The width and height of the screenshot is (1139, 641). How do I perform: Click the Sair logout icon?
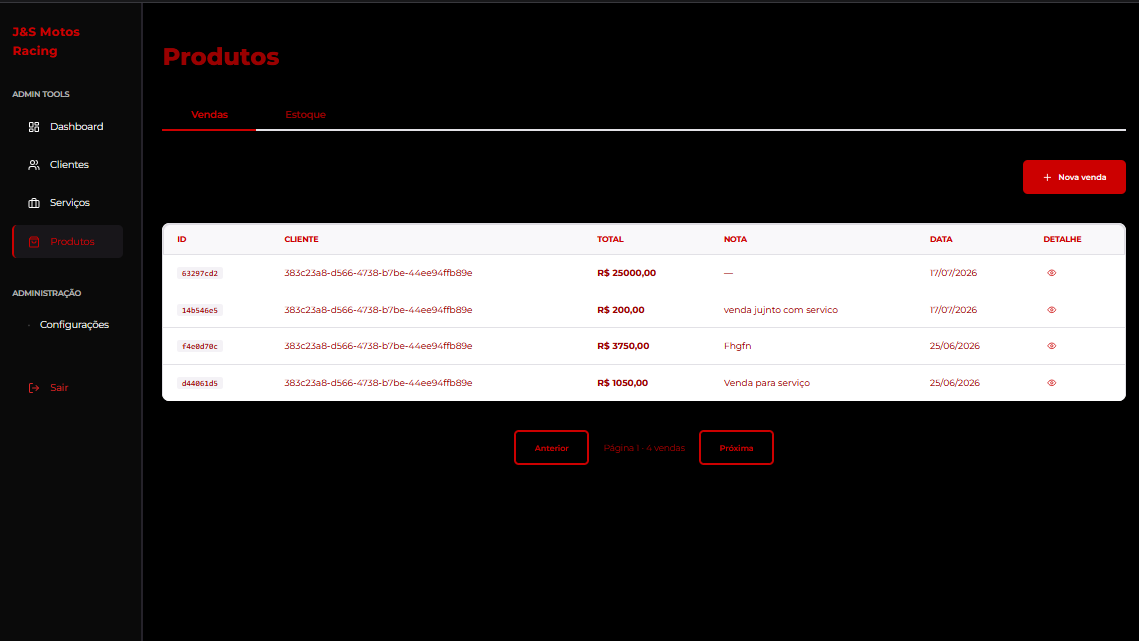click(34, 388)
